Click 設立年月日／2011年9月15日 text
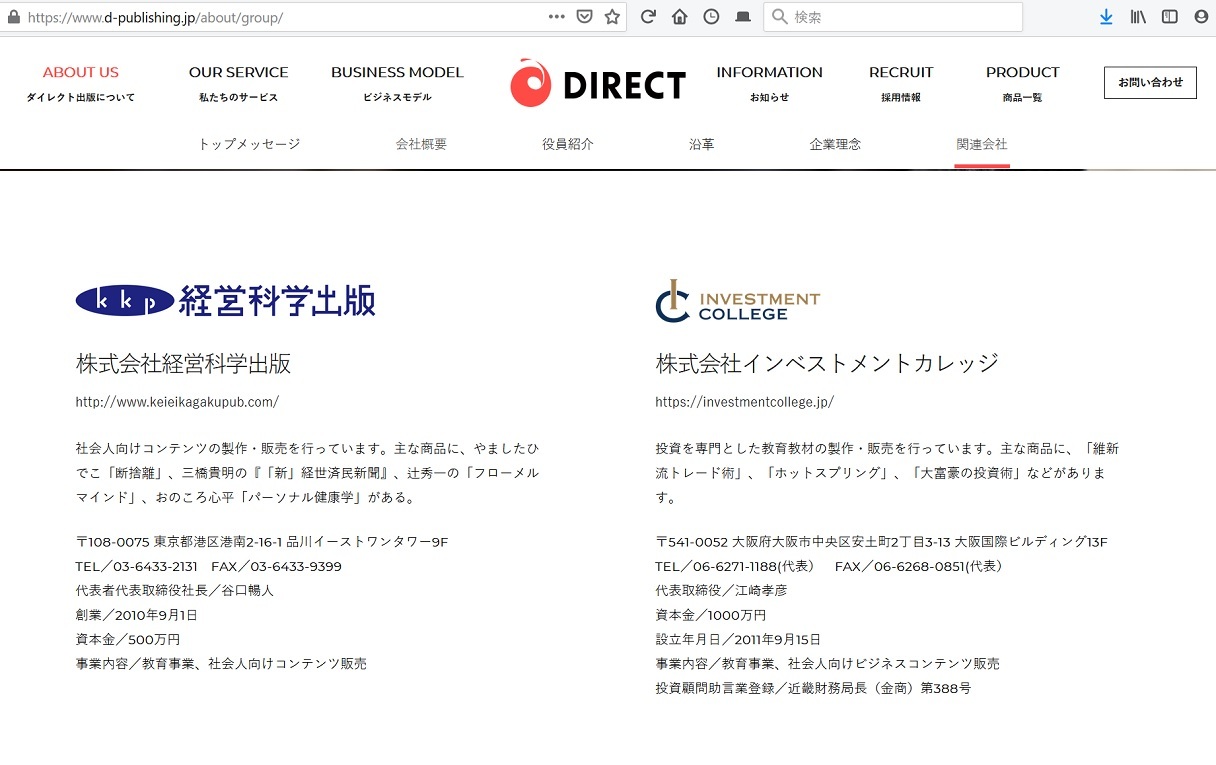1216x765 pixels. pyautogui.click(x=738, y=639)
